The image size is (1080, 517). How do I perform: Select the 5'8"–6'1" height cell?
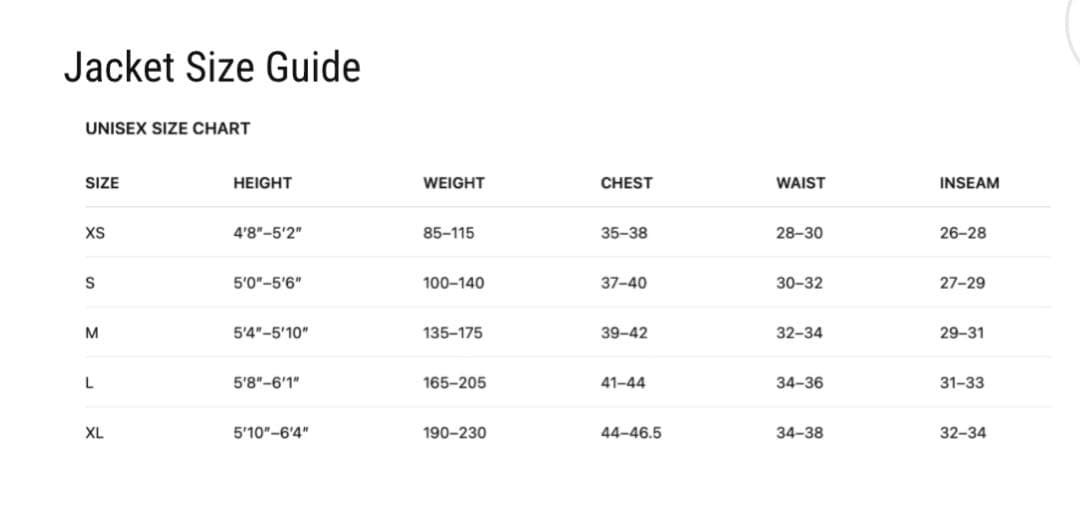coord(267,383)
